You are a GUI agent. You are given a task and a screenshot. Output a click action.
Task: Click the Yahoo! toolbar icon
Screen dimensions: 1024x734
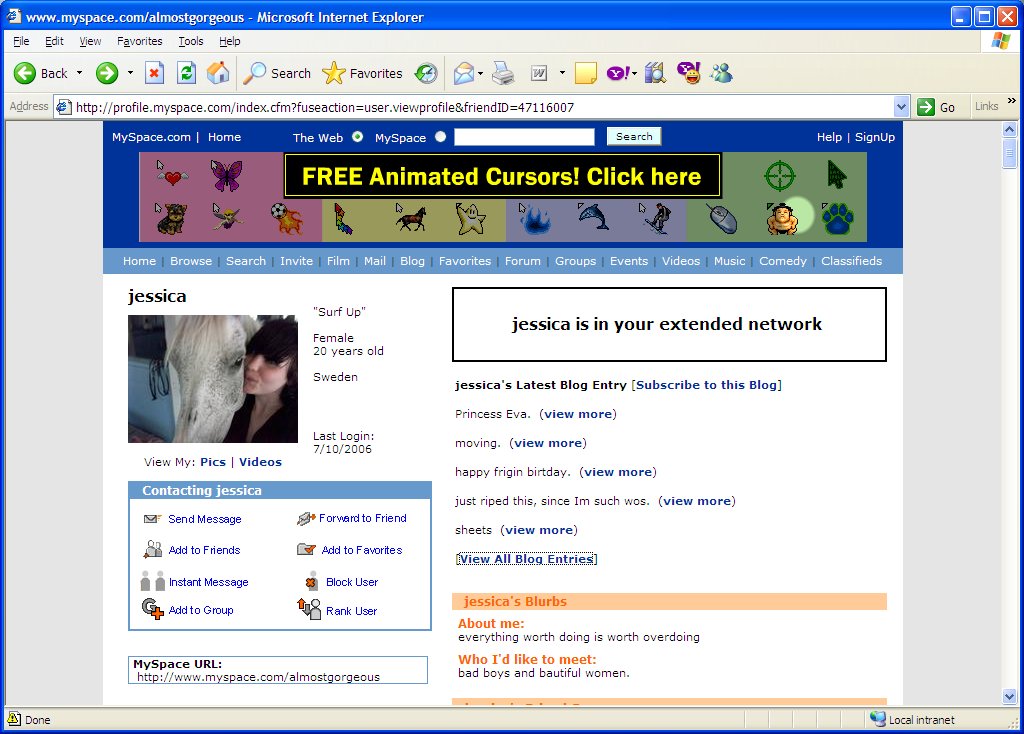[618, 73]
